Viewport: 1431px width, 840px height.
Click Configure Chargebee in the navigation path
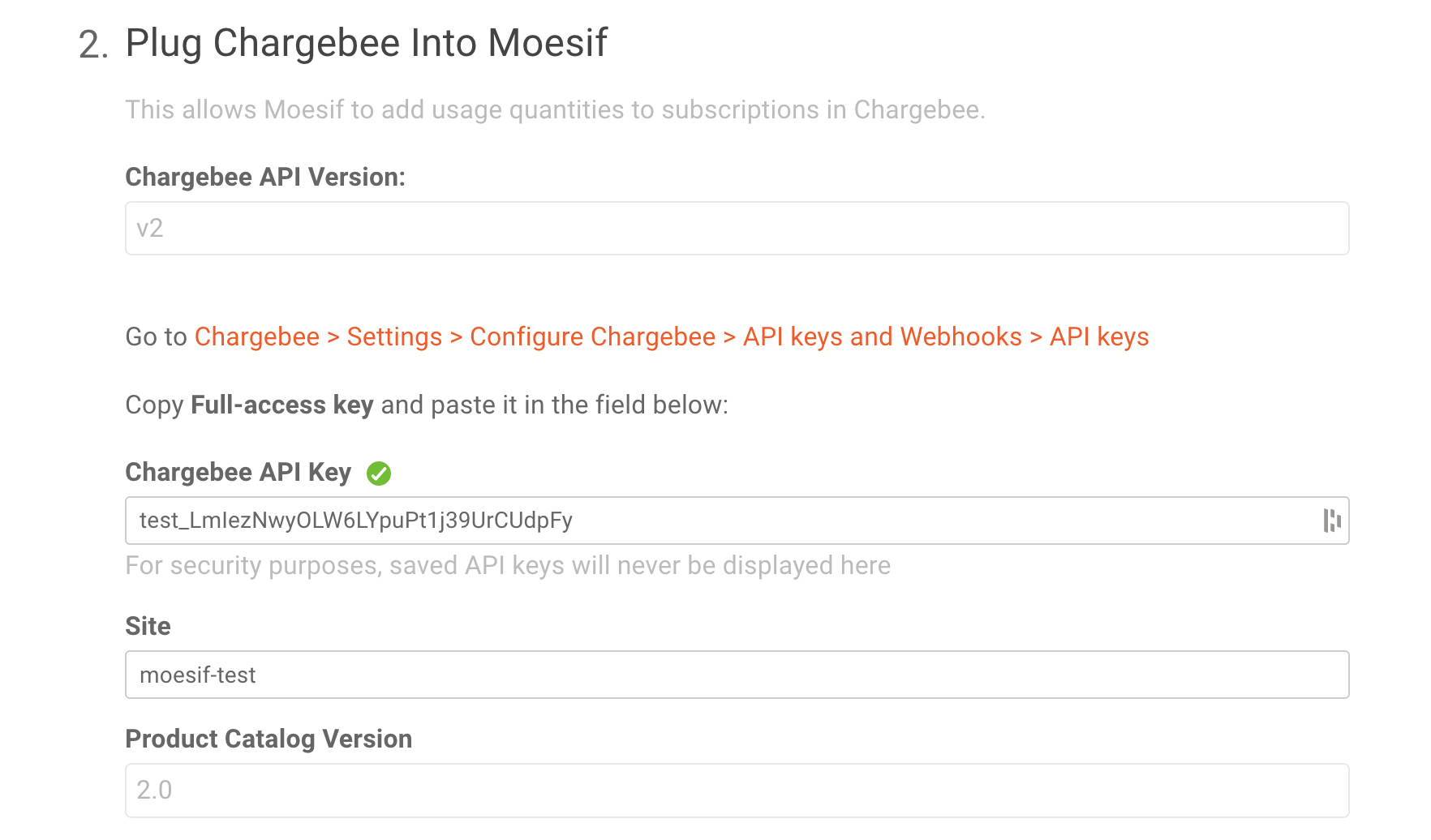(x=595, y=336)
